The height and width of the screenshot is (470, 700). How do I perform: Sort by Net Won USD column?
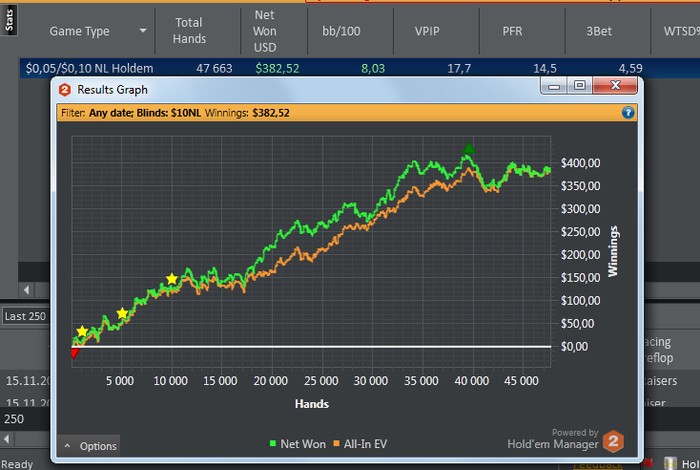[265, 31]
